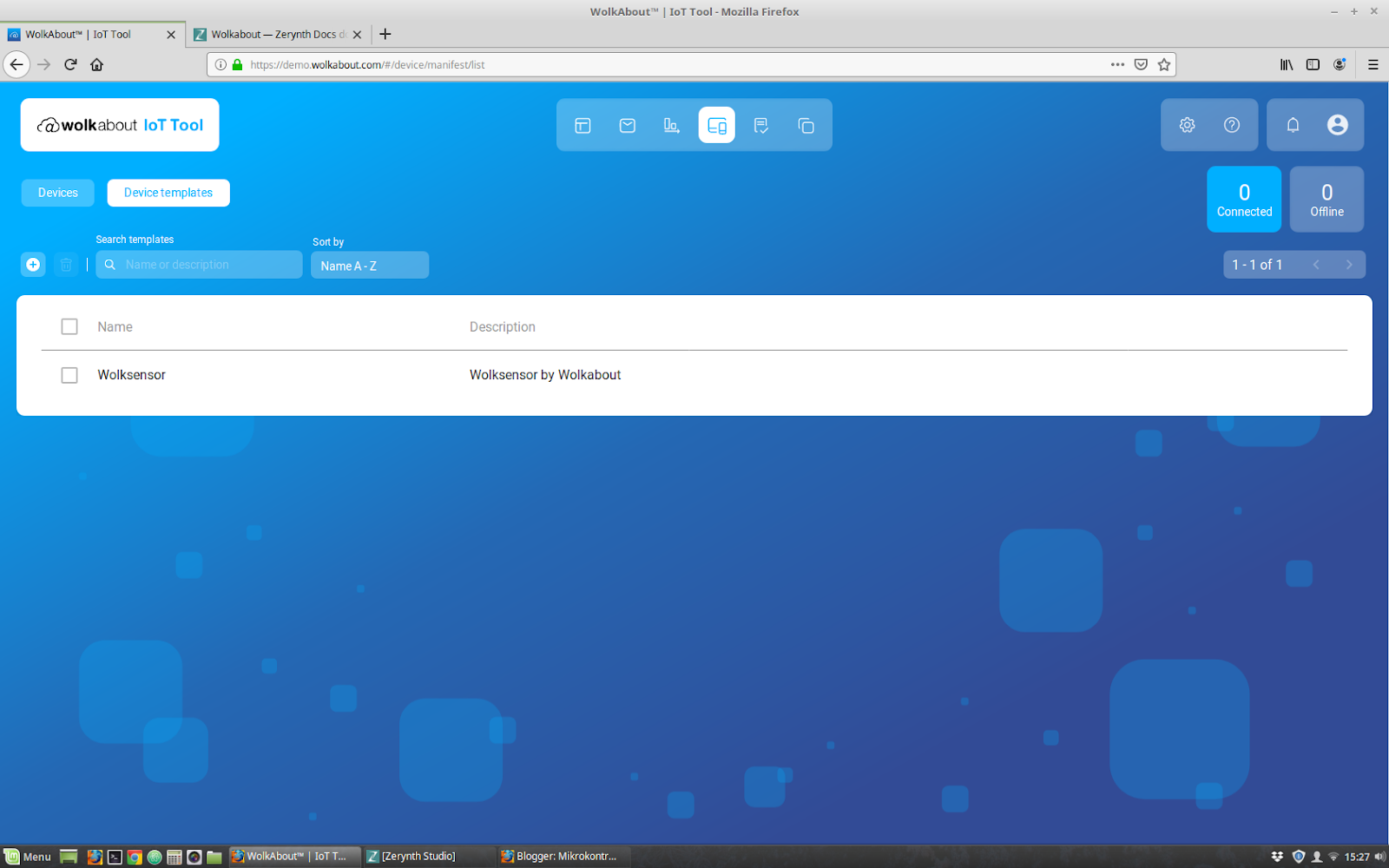The width and height of the screenshot is (1389, 868).
Task: Open the messages envelope icon
Action: [x=628, y=125]
